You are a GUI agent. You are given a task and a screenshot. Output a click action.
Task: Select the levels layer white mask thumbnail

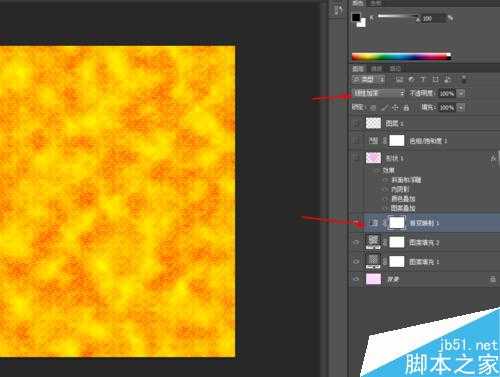click(x=397, y=141)
